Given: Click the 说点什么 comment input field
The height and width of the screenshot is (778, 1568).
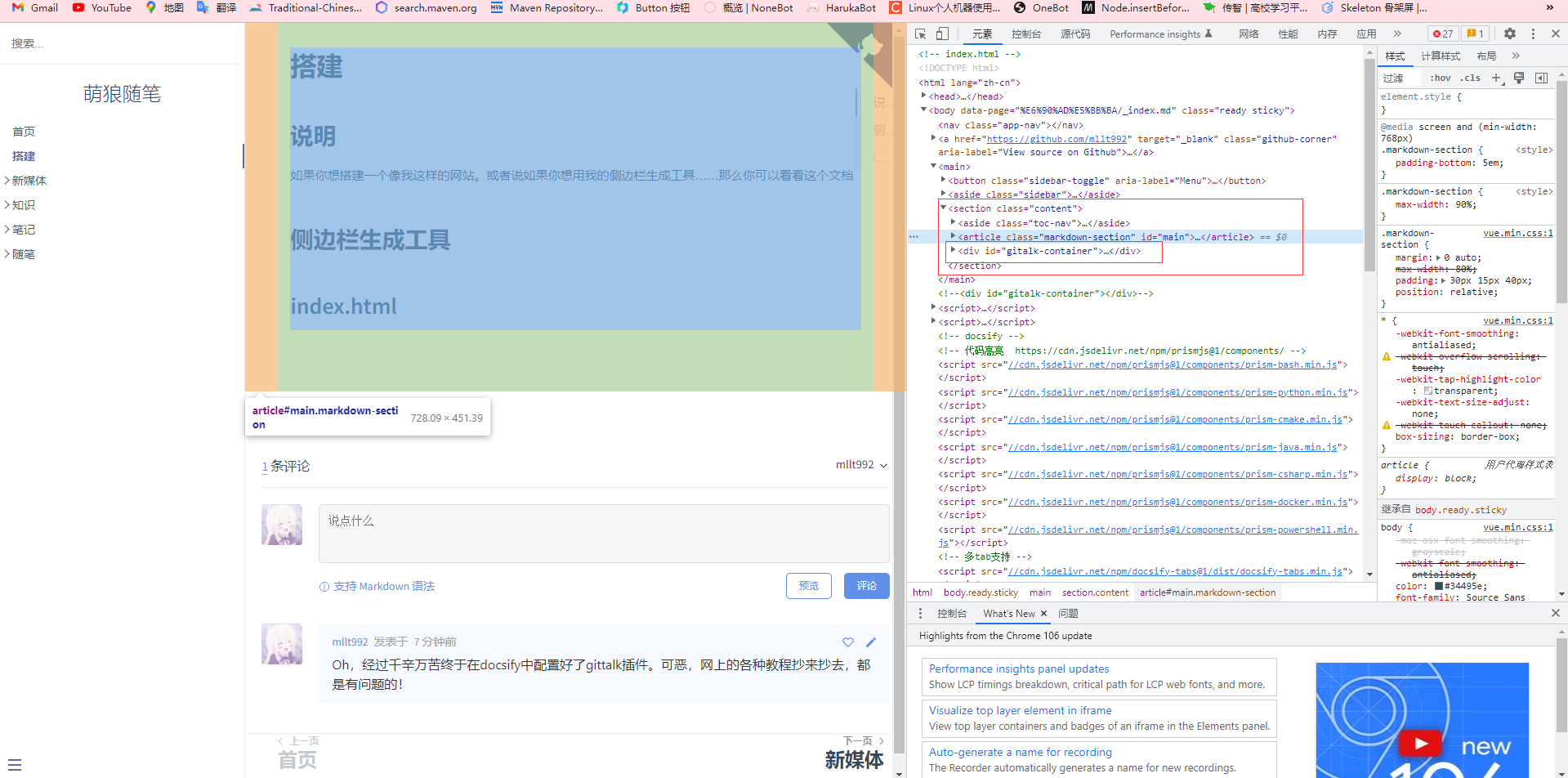Looking at the screenshot, I should [603, 533].
